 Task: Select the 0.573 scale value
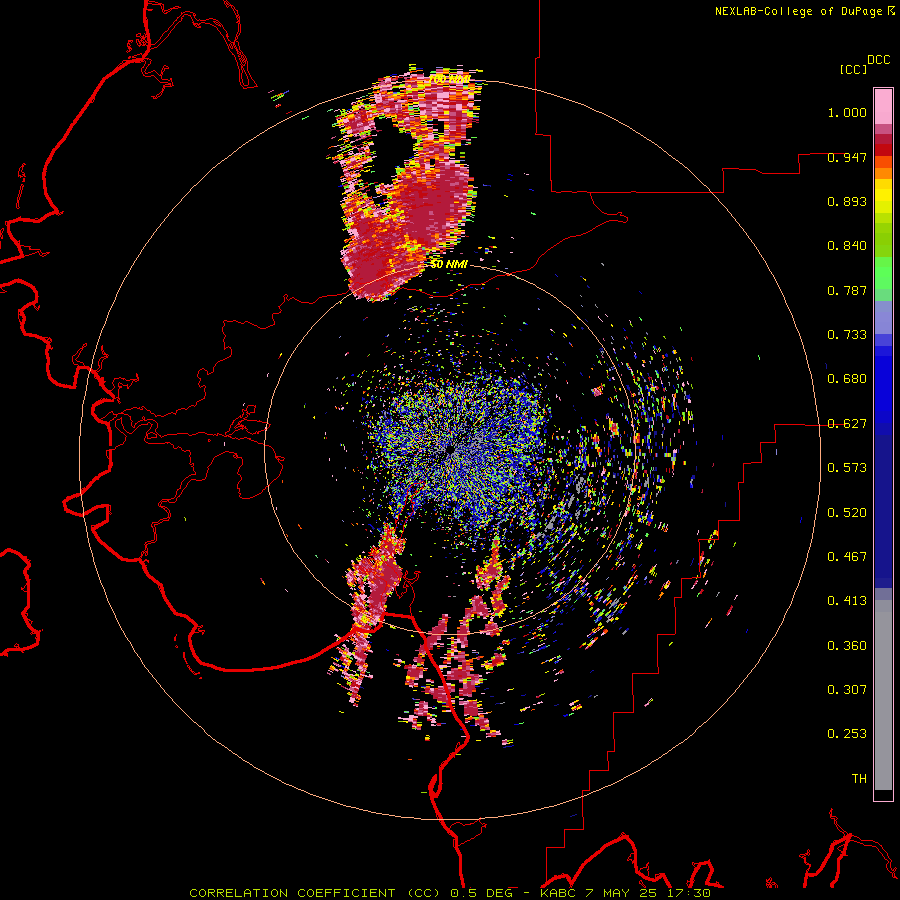(x=847, y=468)
